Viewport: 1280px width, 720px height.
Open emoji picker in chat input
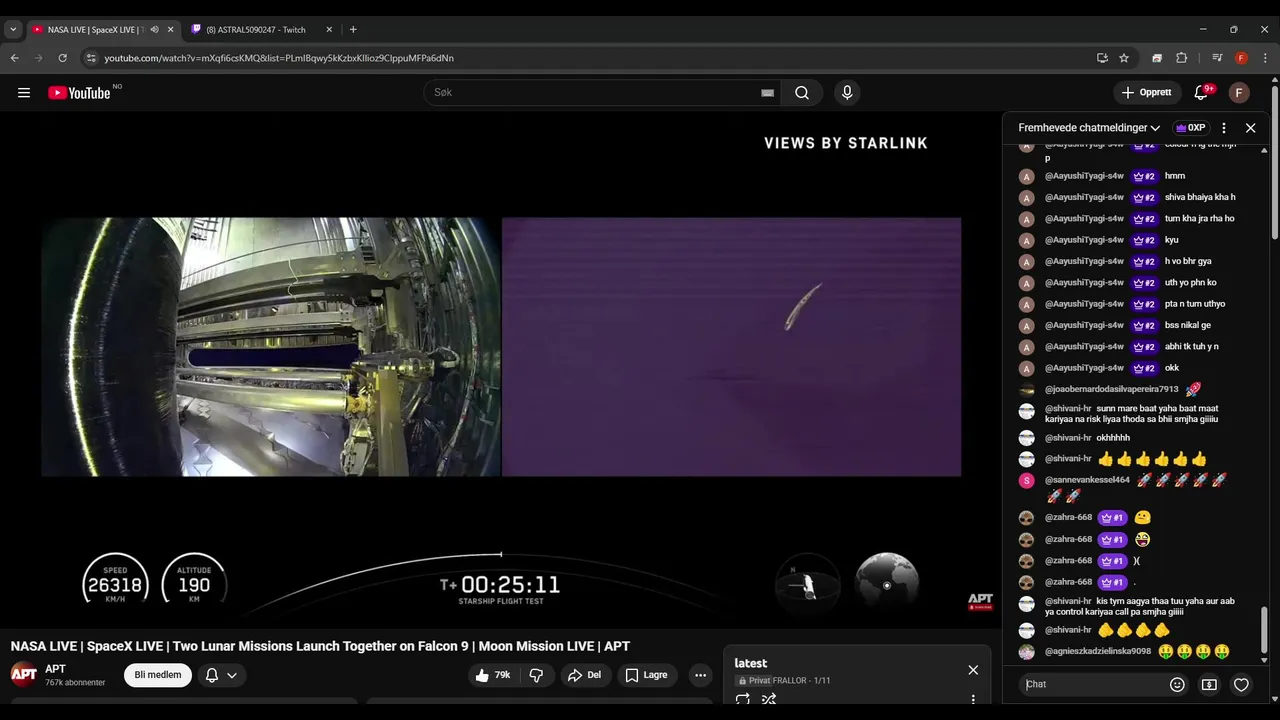pyautogui.click(x=1177, y=685)
